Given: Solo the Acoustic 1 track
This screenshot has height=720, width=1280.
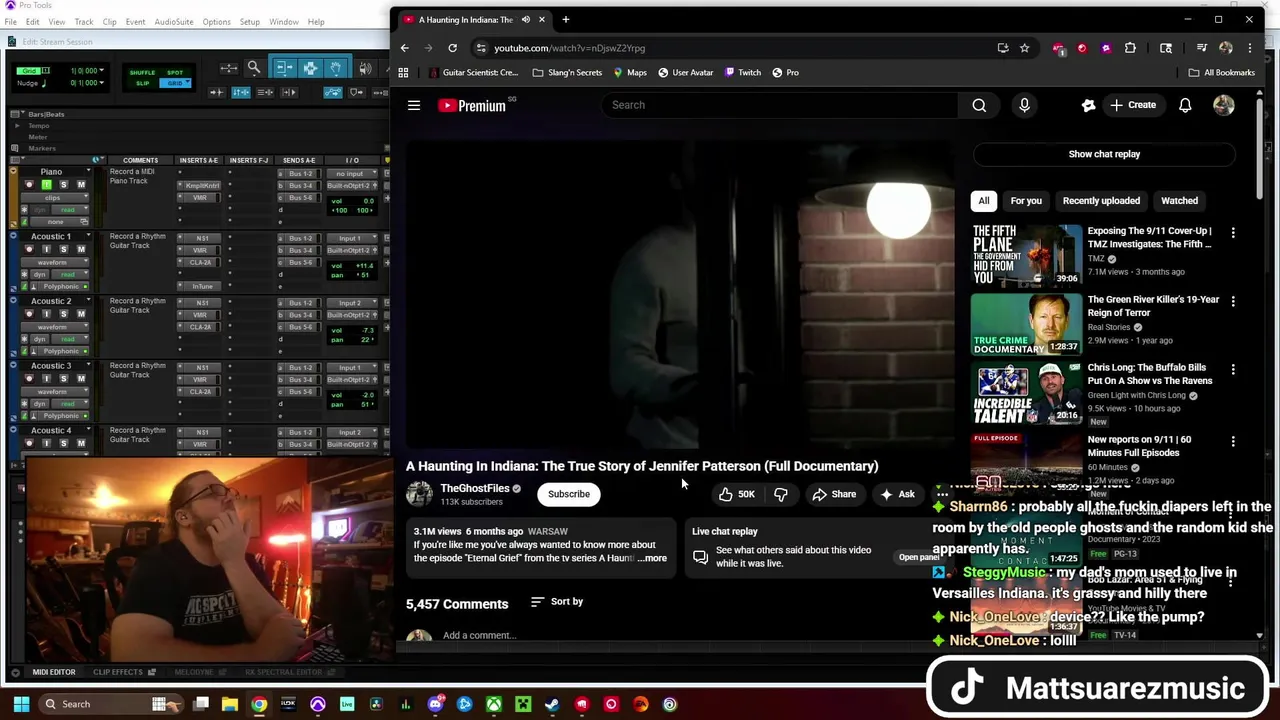Looking at the screenshot, I should pos(63,249).
